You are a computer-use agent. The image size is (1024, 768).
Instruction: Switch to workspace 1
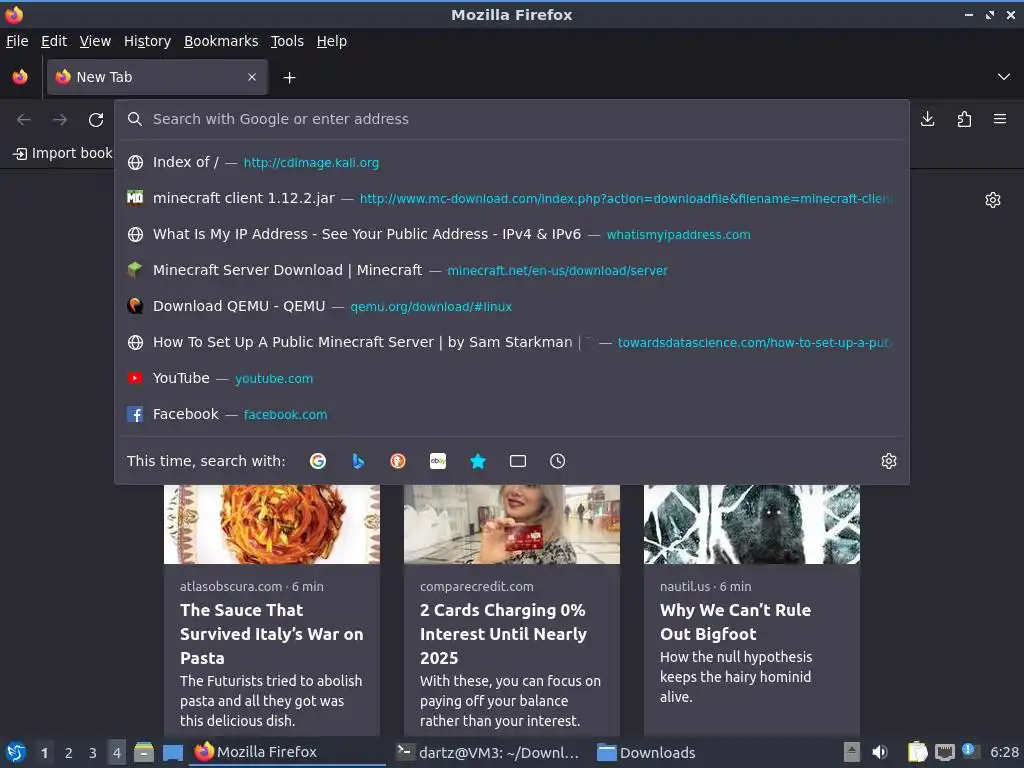point(44,753)
